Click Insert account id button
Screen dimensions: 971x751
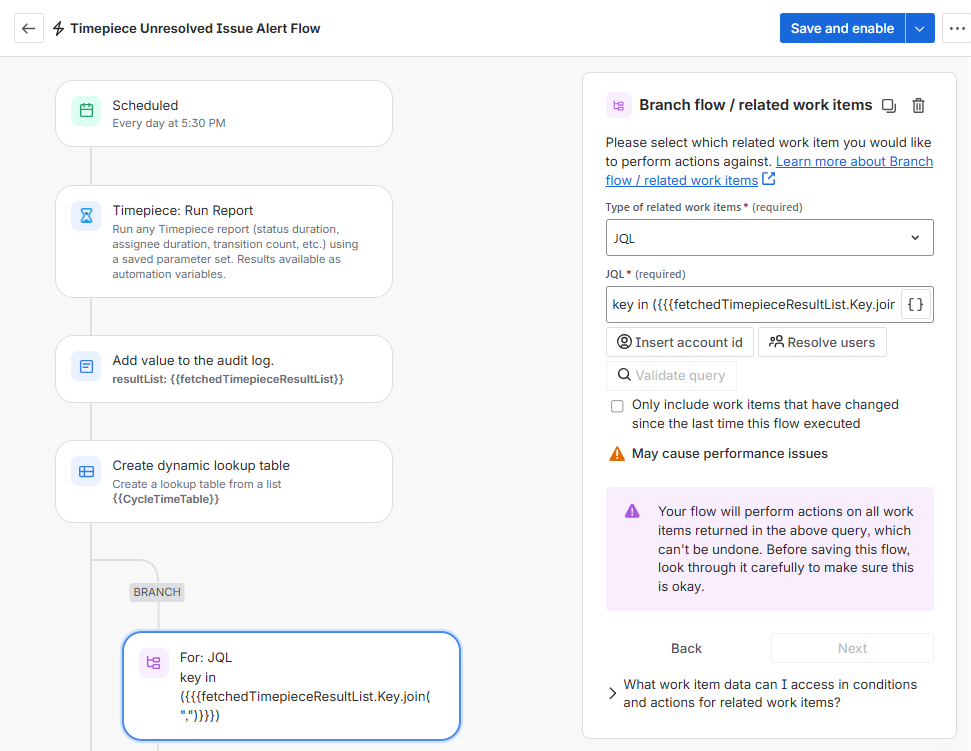coord(680,342)
